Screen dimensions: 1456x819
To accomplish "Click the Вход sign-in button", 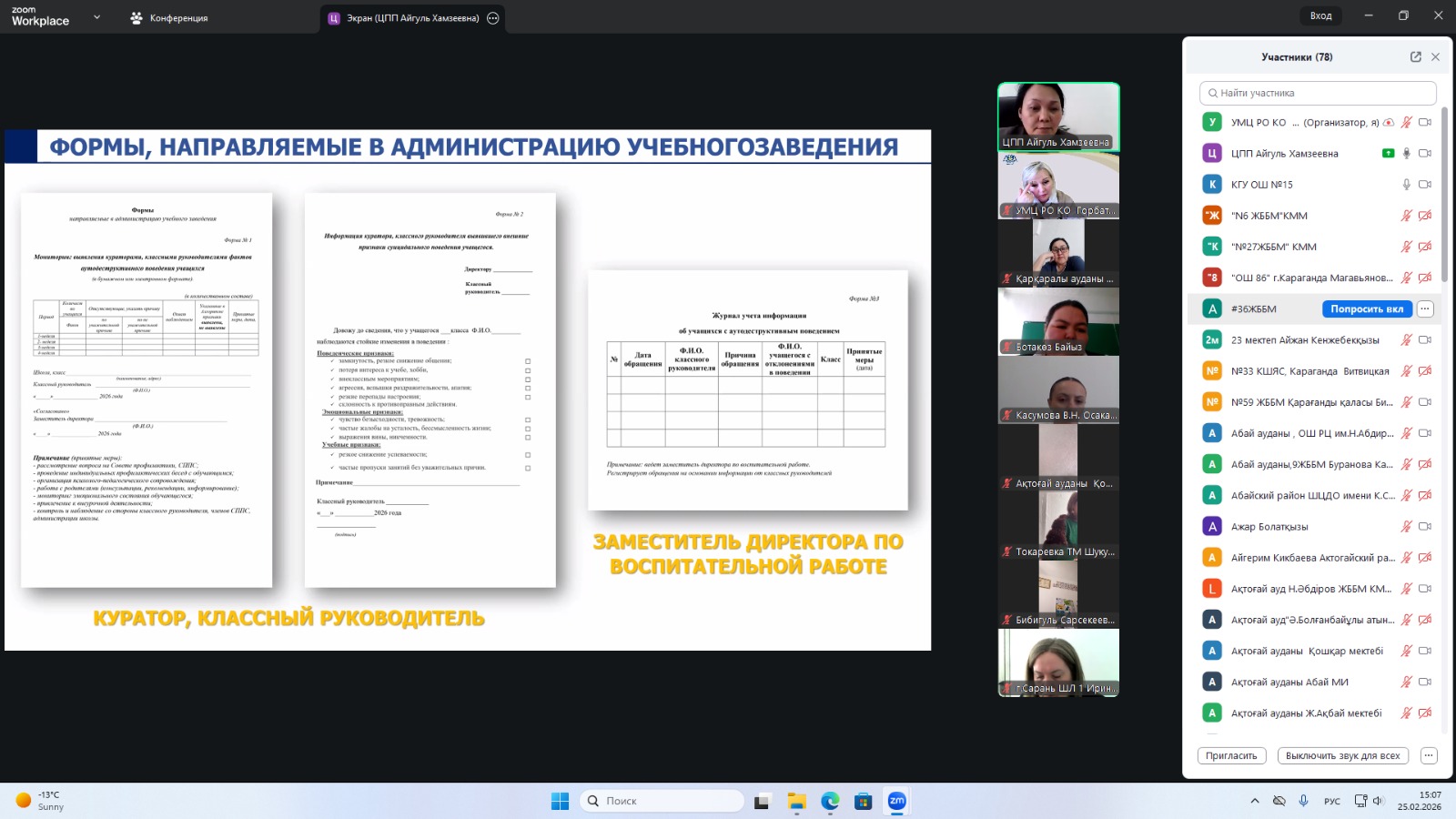I will [x=1320, y=15].
